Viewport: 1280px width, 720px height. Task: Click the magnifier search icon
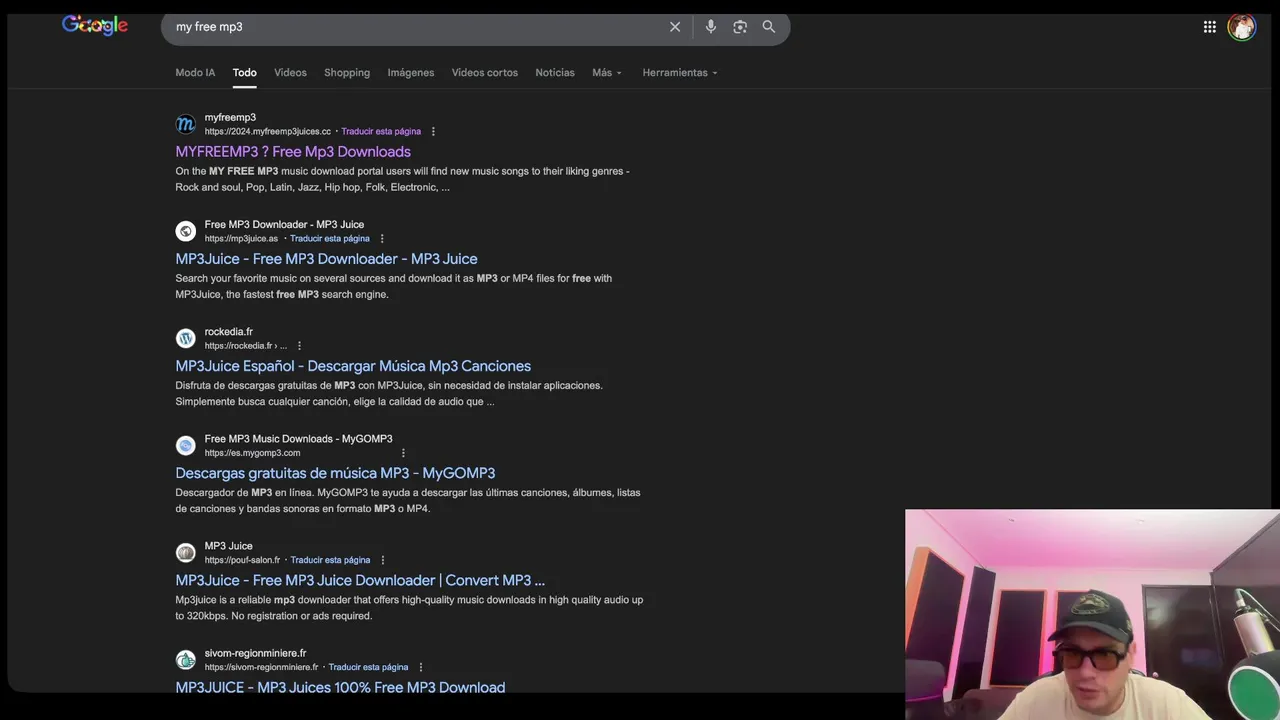click(x=769, y=27)
